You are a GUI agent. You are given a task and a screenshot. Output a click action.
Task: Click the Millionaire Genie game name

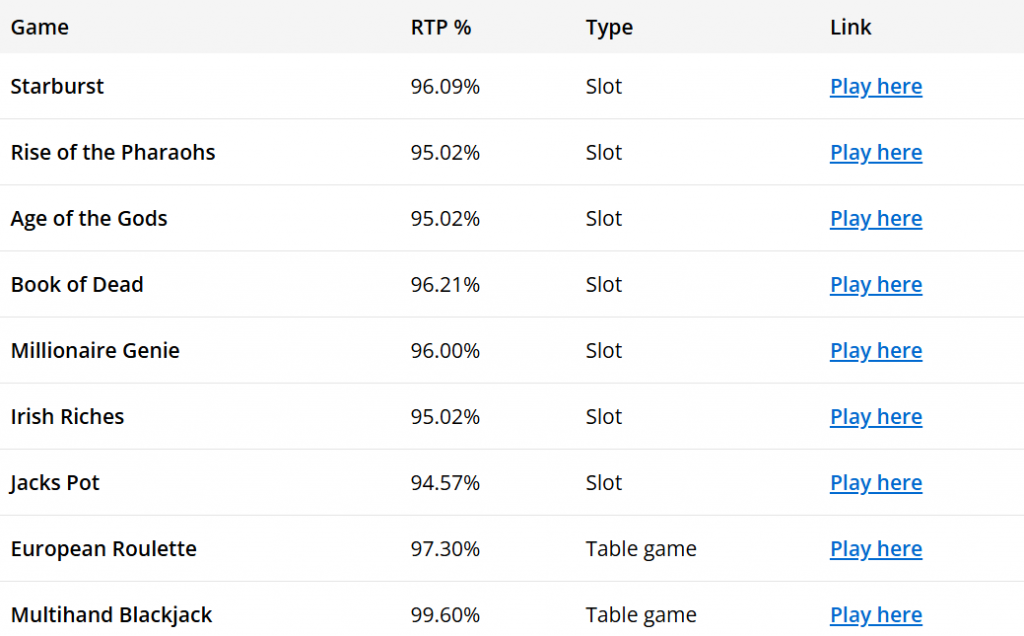tap(95, 350)
